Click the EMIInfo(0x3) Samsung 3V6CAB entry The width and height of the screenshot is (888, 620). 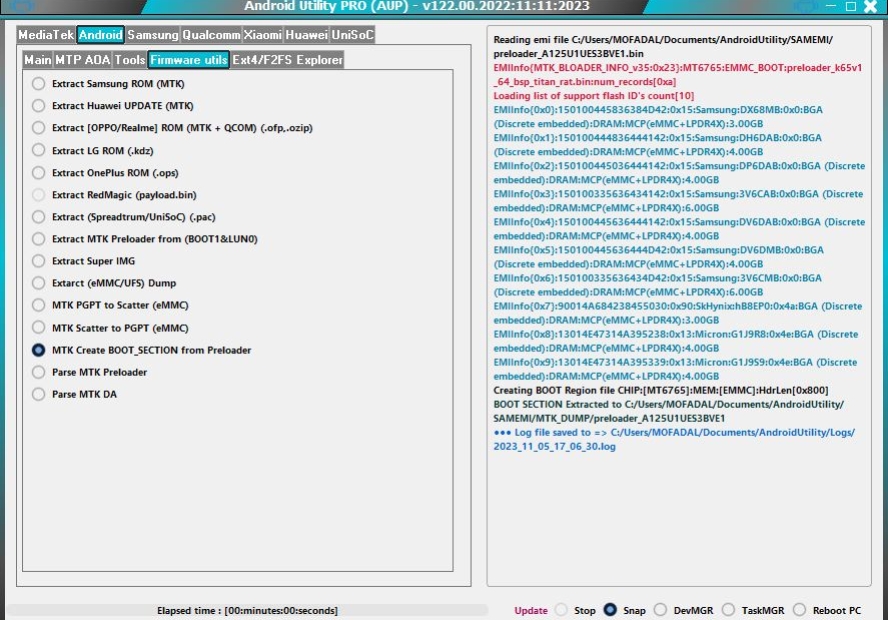point(678,201)
